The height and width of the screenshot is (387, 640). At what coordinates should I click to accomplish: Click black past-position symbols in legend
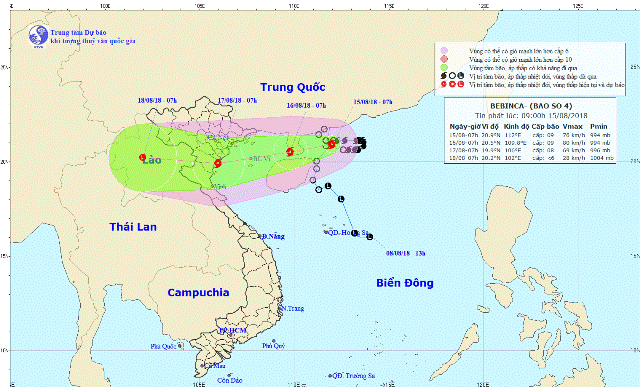click(x=452, y=76)
